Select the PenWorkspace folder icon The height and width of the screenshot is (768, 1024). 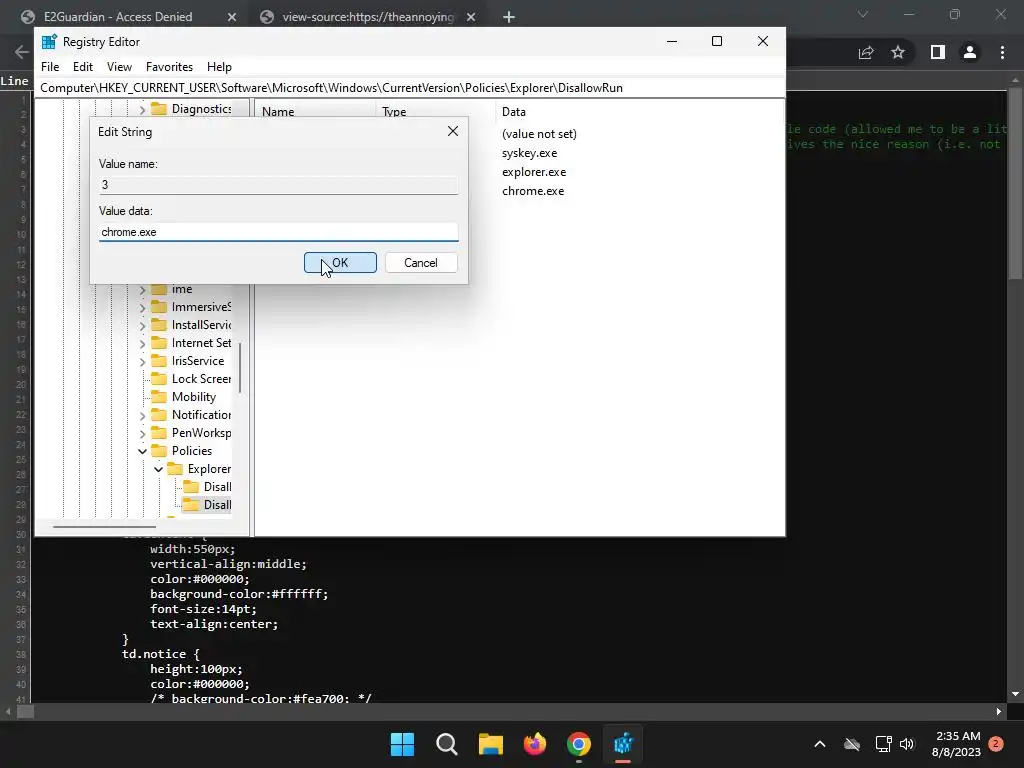159,432
